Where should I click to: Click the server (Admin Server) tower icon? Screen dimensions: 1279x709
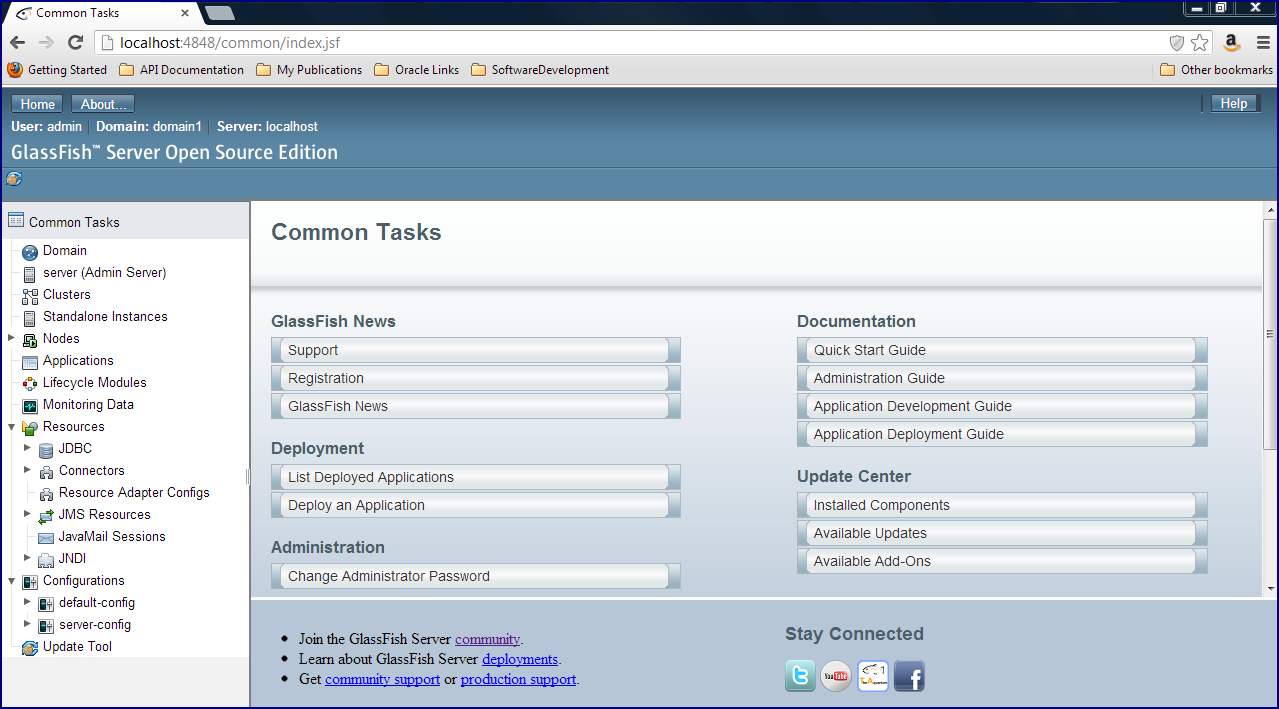tap(30, 274)
